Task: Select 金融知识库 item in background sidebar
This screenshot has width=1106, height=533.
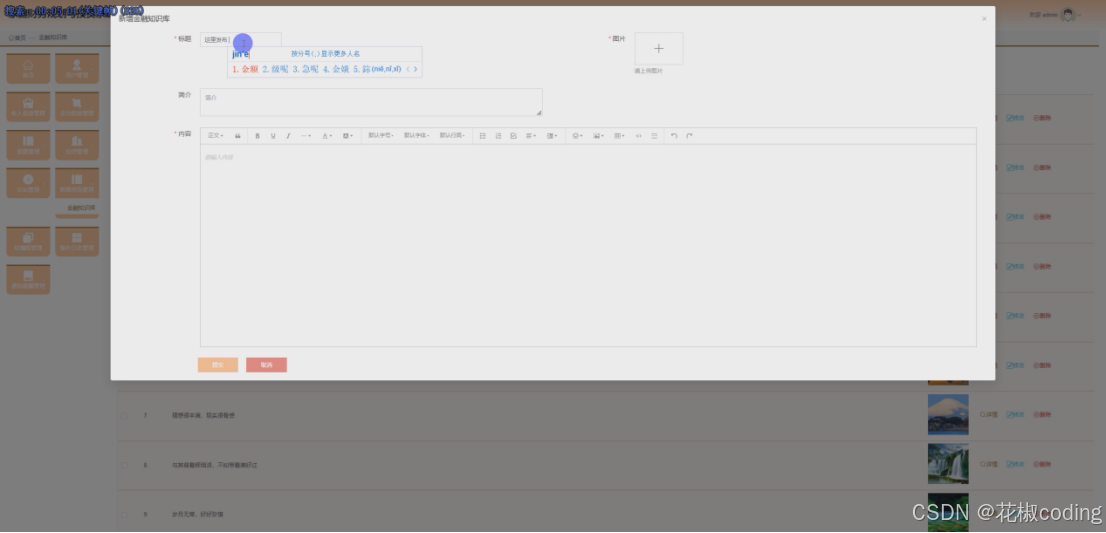Action: coord(80,208)
